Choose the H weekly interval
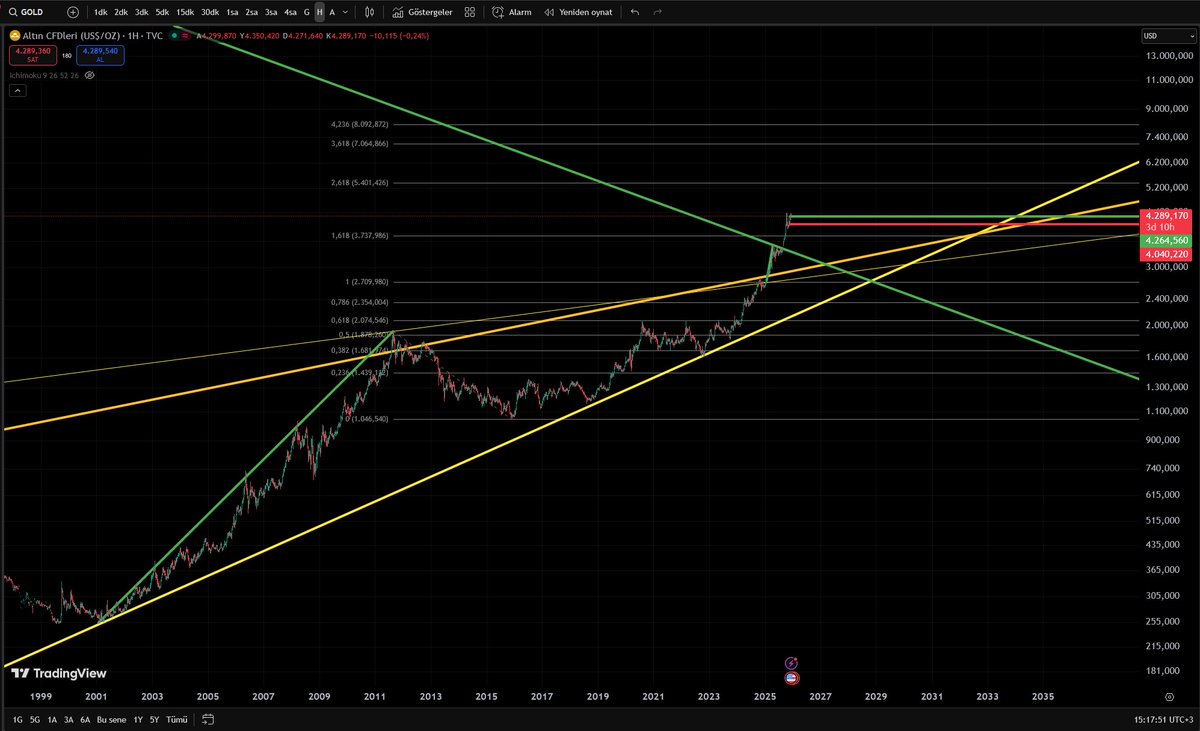Image resolution: width=1200 pixels, height=731 pixels. (319, 13)
